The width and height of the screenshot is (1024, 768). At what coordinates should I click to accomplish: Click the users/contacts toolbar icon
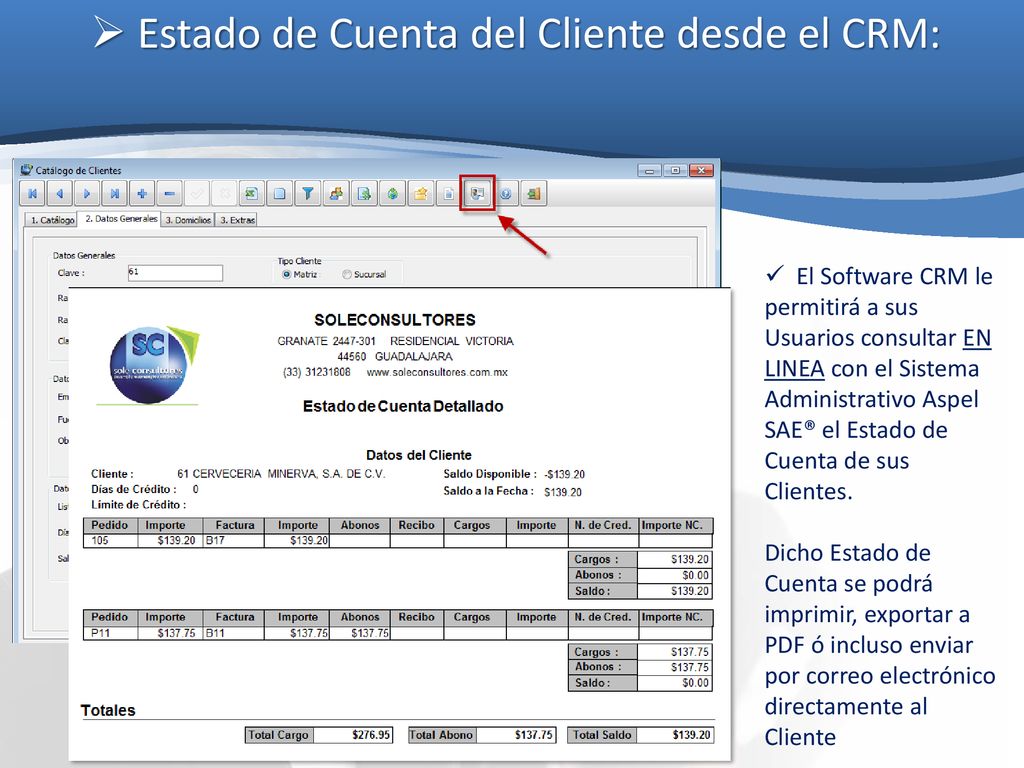coord(336,193)
